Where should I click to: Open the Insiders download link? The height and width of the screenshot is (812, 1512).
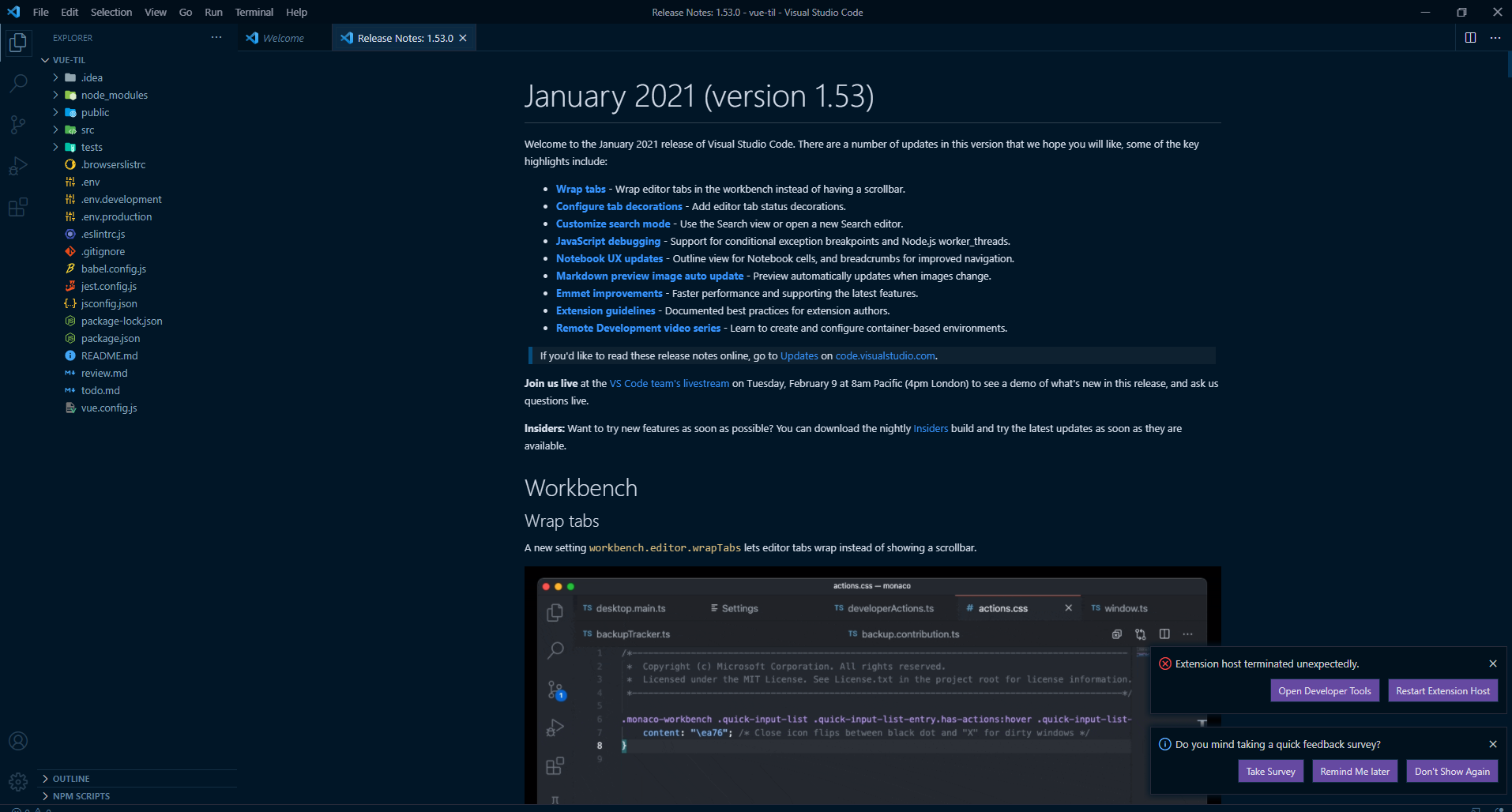[x=931, y=428]
